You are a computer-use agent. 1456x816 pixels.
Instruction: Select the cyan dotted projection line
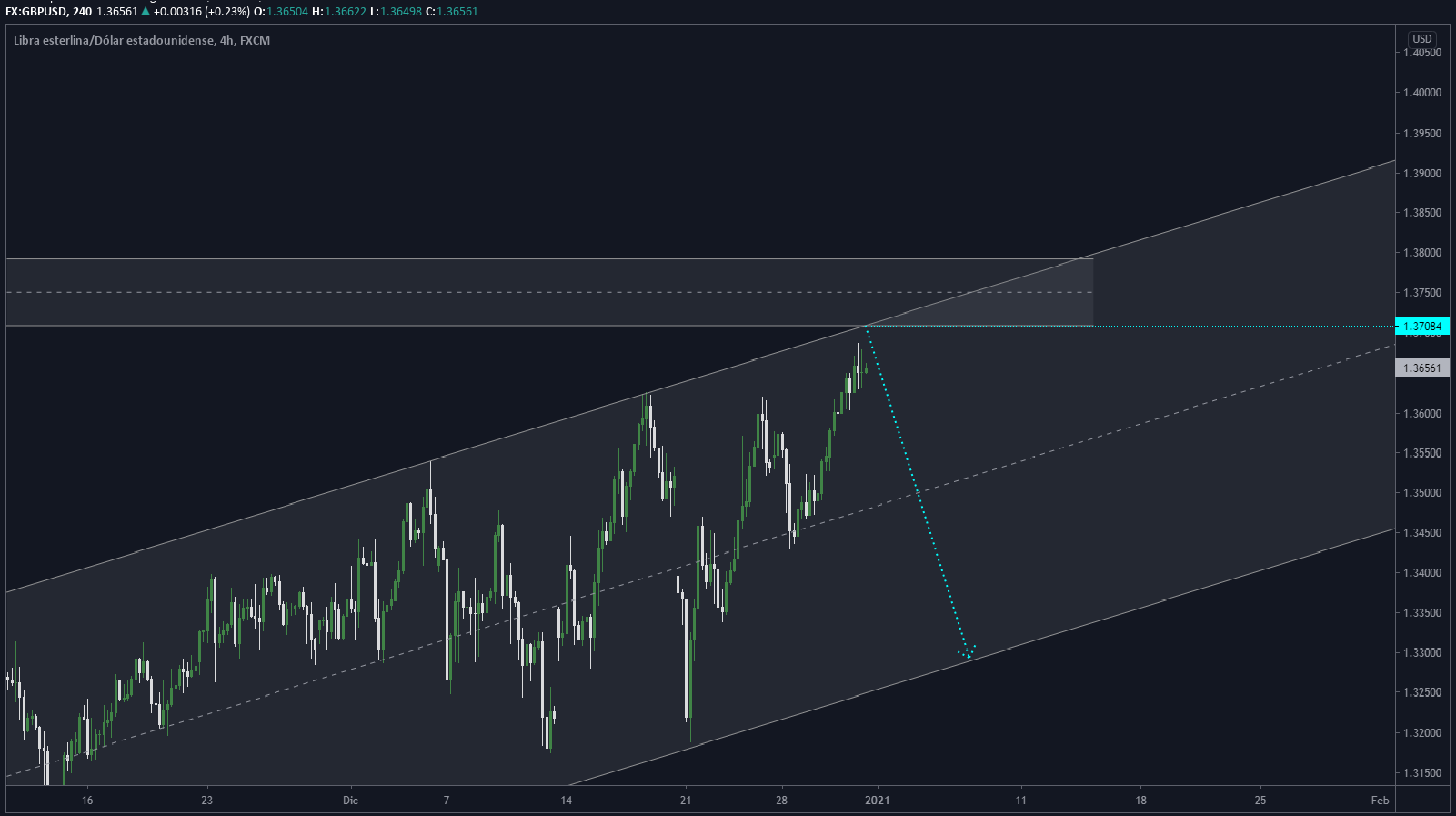(917, 491)
